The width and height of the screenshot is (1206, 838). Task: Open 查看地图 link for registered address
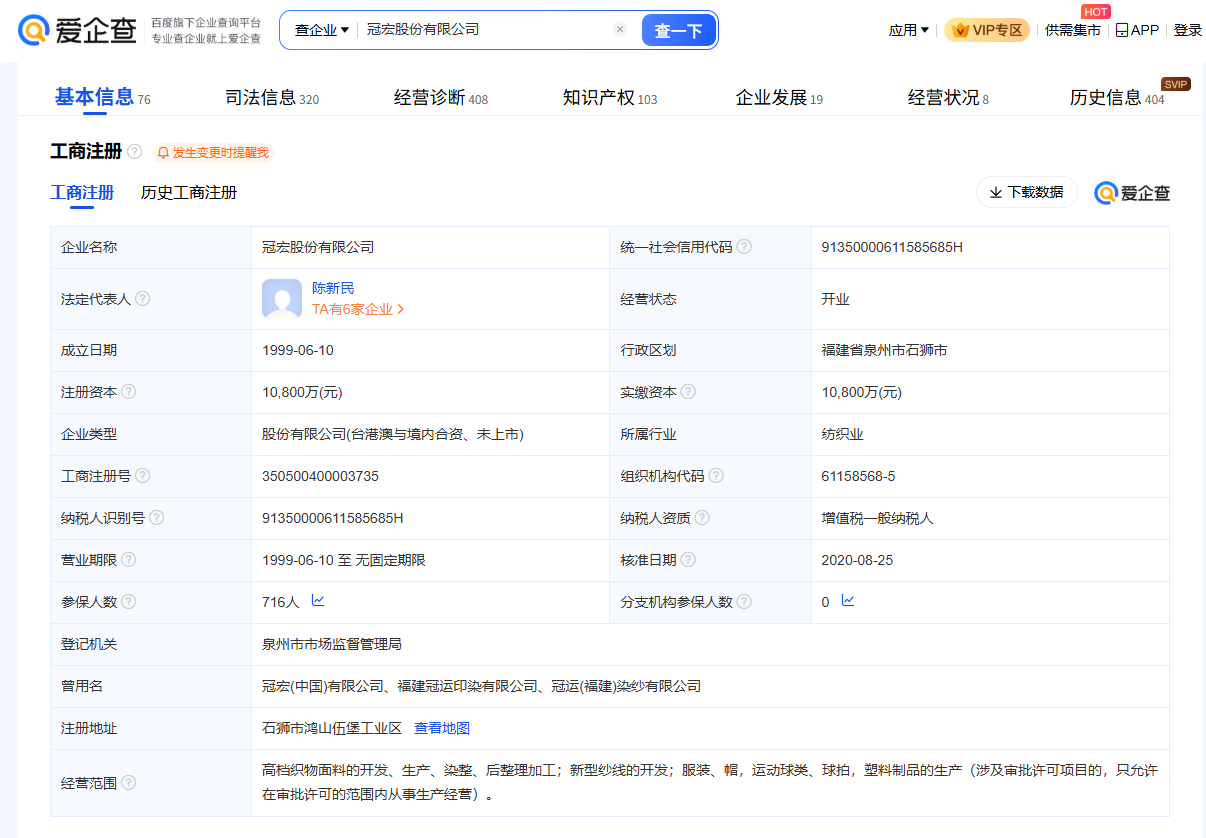[x=442, y=728]
